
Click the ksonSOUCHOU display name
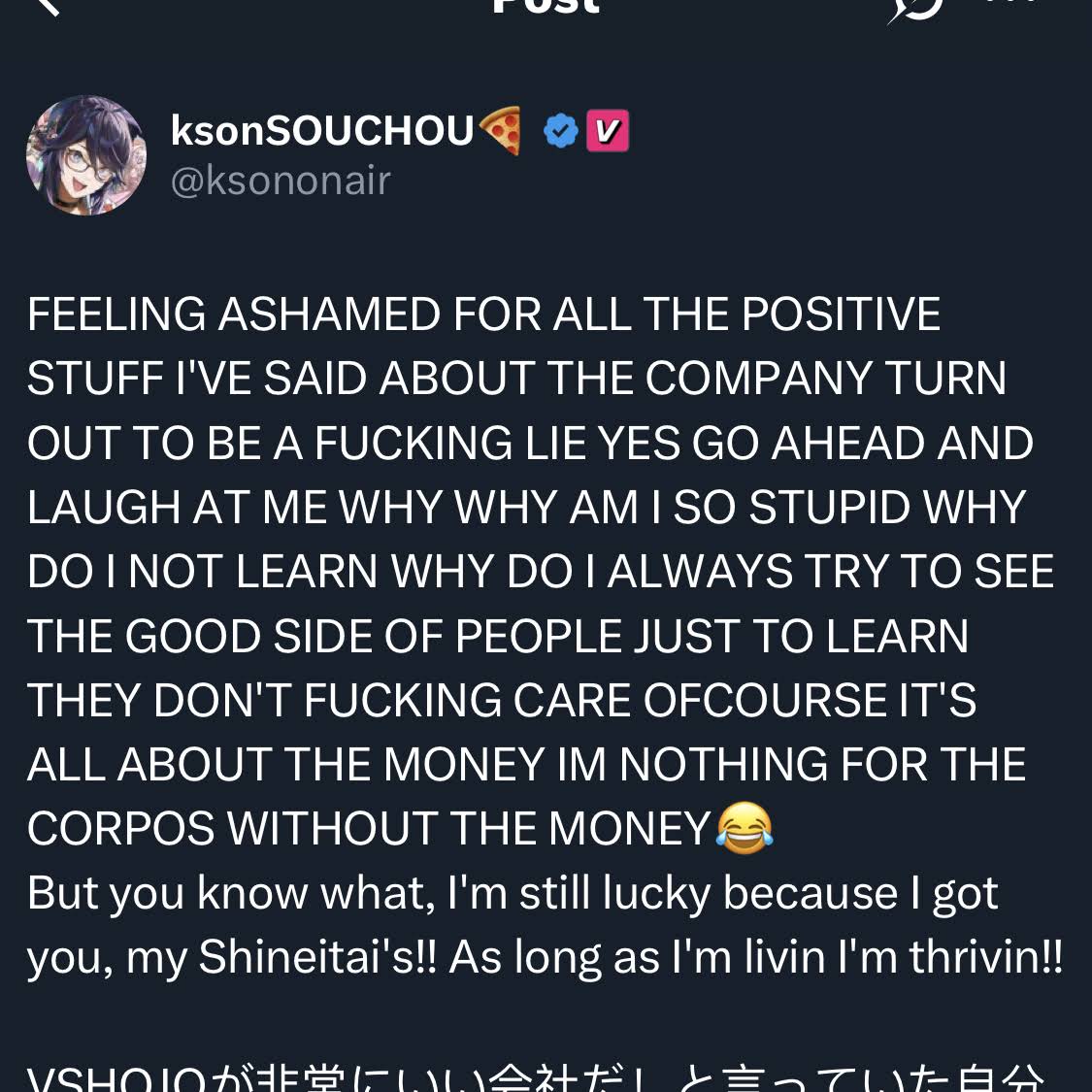tap(322, 131)
